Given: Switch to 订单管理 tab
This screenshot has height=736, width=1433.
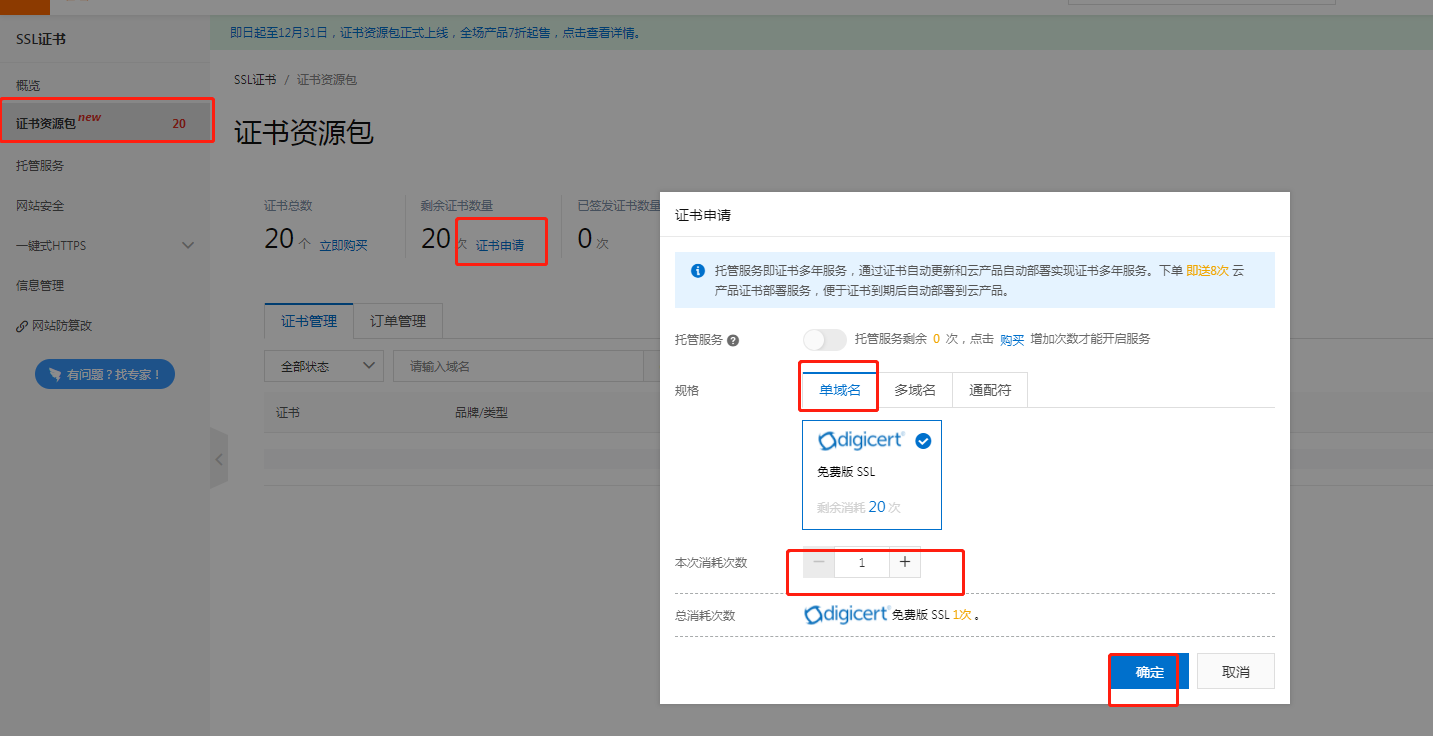Looking at the screenshot, I should [x=398, y=322].
